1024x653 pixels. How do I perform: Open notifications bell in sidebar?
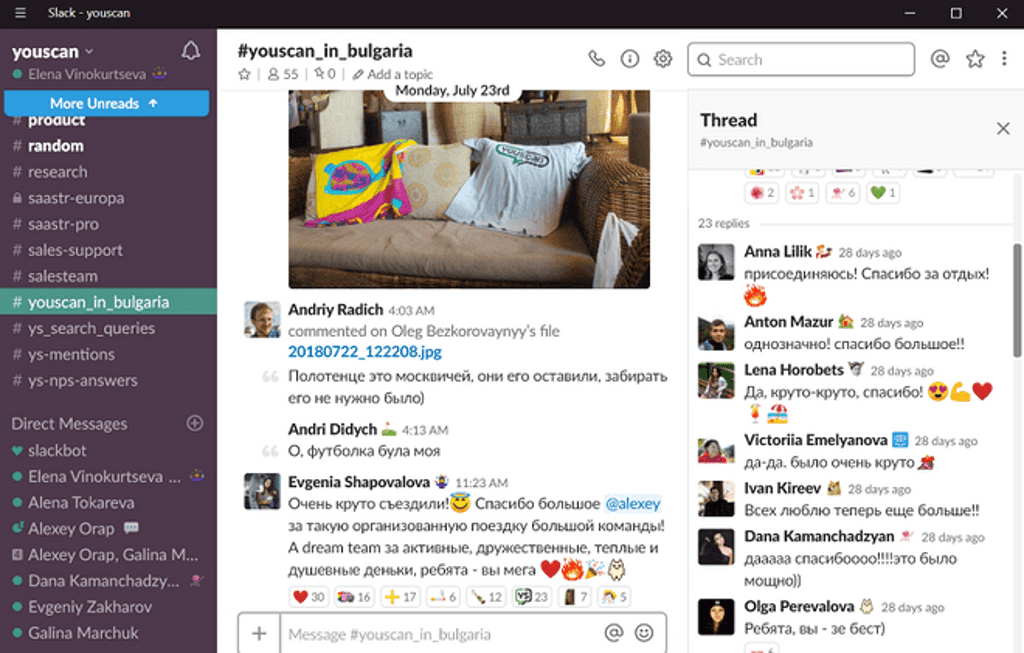[191, 51]
